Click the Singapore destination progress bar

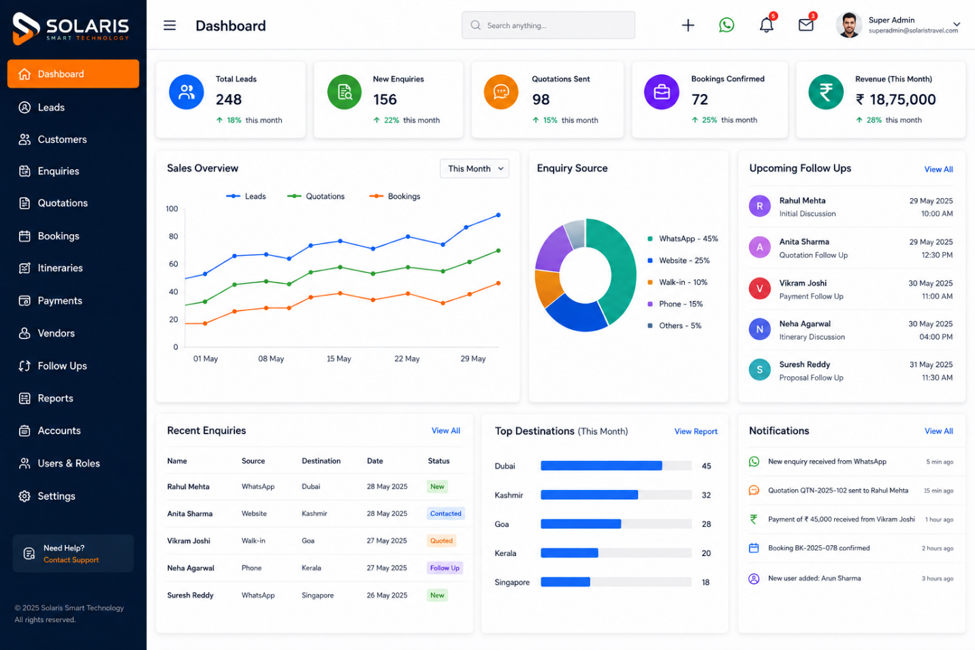tap(616, 582)
